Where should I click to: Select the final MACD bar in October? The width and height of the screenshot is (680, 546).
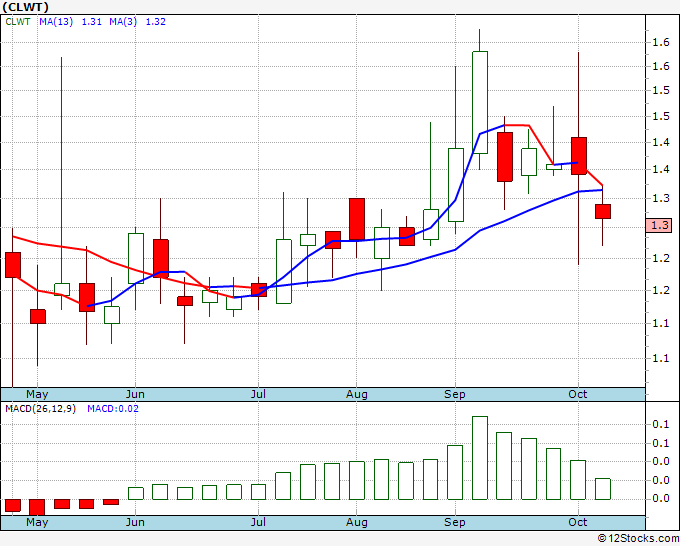click(x=603, y=489)
